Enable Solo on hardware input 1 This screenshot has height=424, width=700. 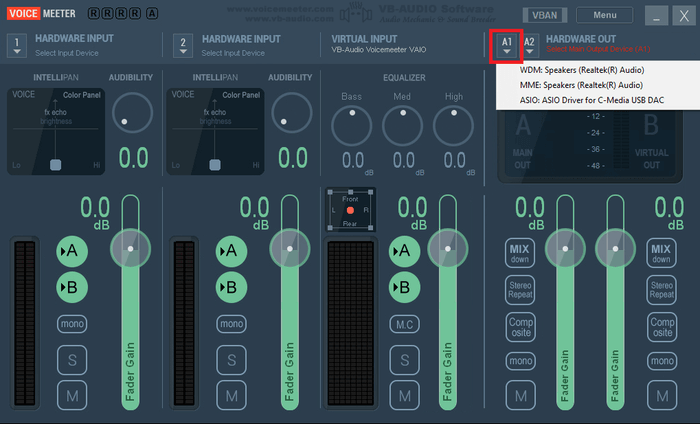pyautogui.click(x=72, y=360)
